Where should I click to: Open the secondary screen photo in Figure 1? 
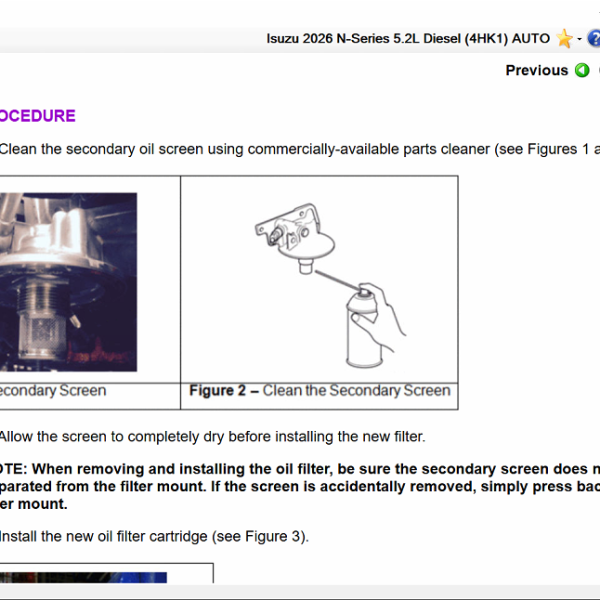coord(68,282)
